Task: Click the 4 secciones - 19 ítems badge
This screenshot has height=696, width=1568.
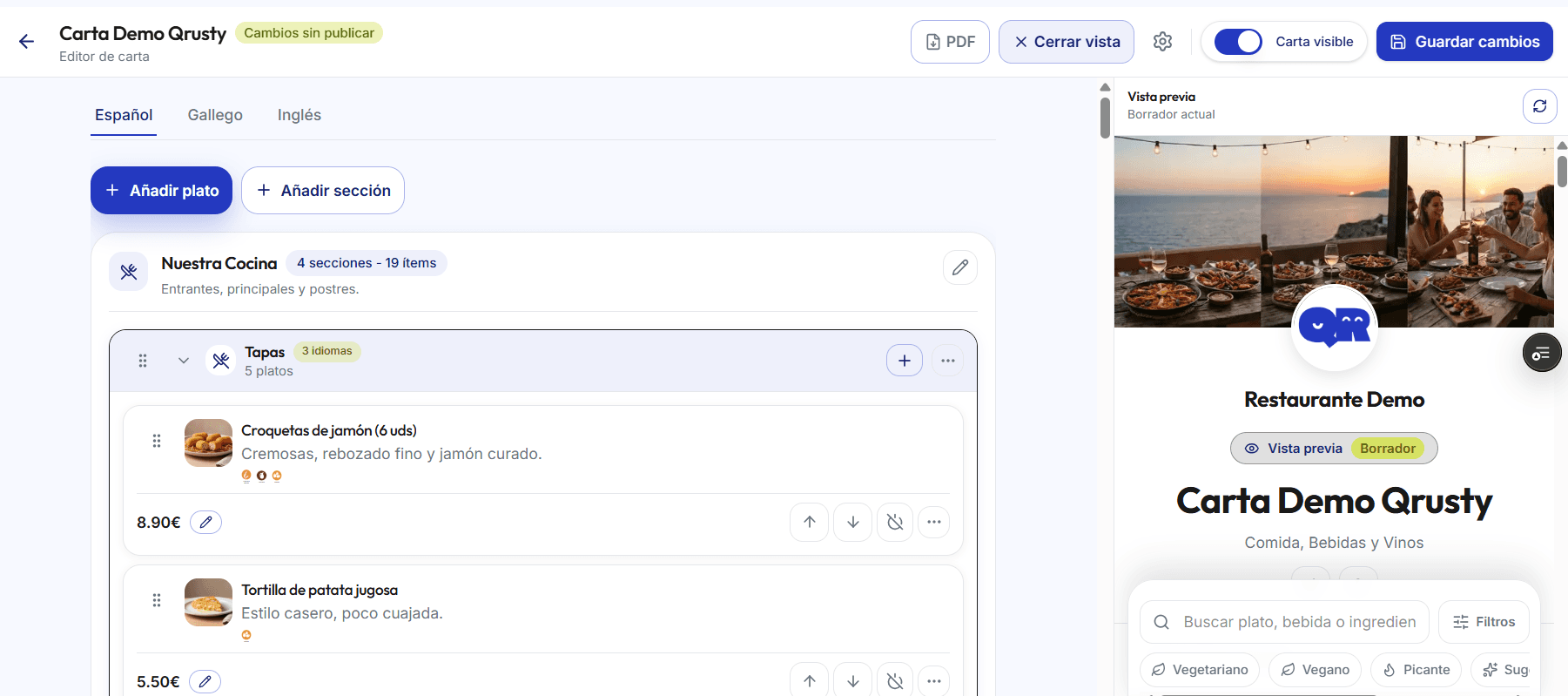Action: click(367, 263)
